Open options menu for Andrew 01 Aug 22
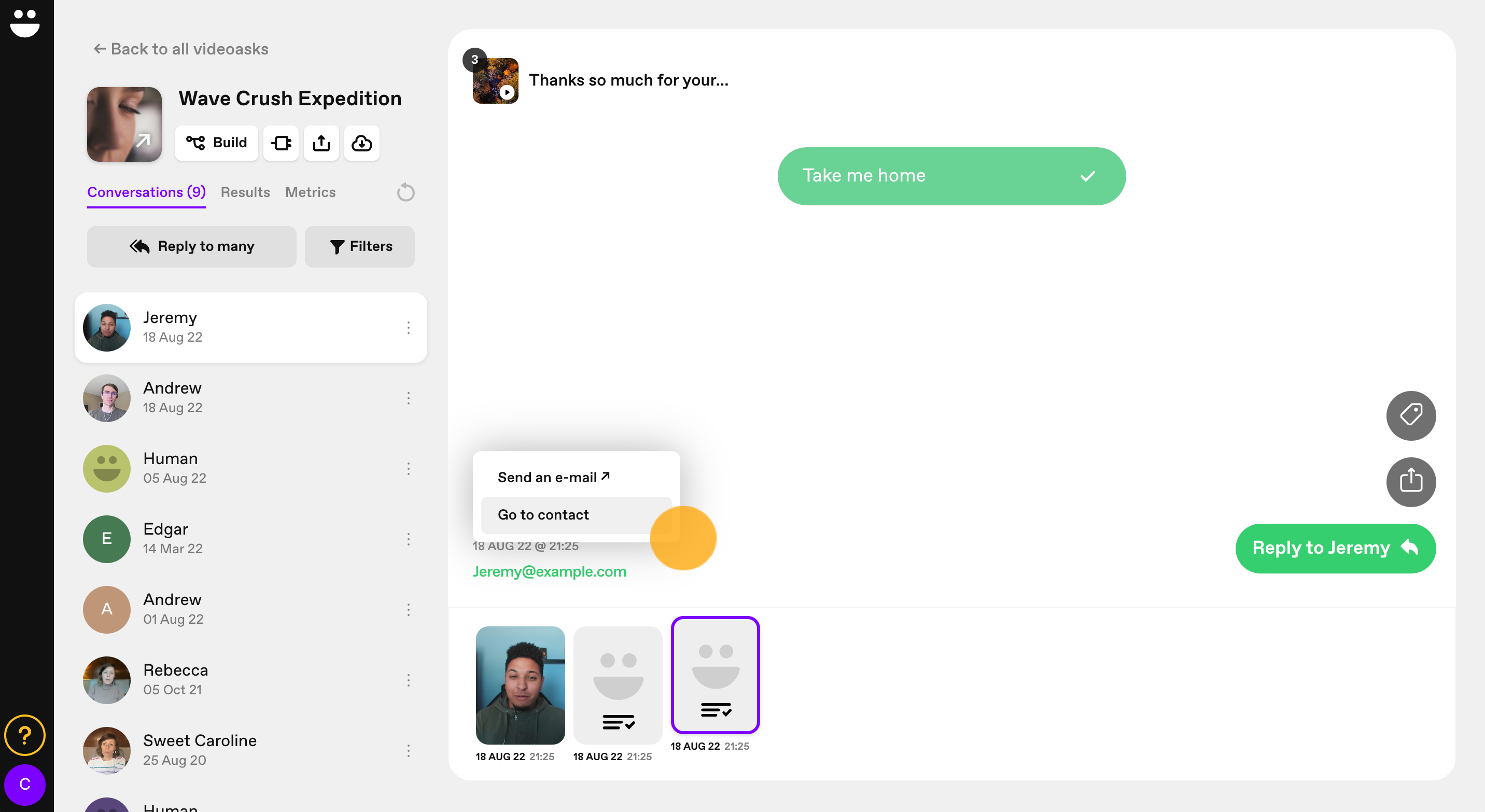The image size is (1485, 812). 408,609
